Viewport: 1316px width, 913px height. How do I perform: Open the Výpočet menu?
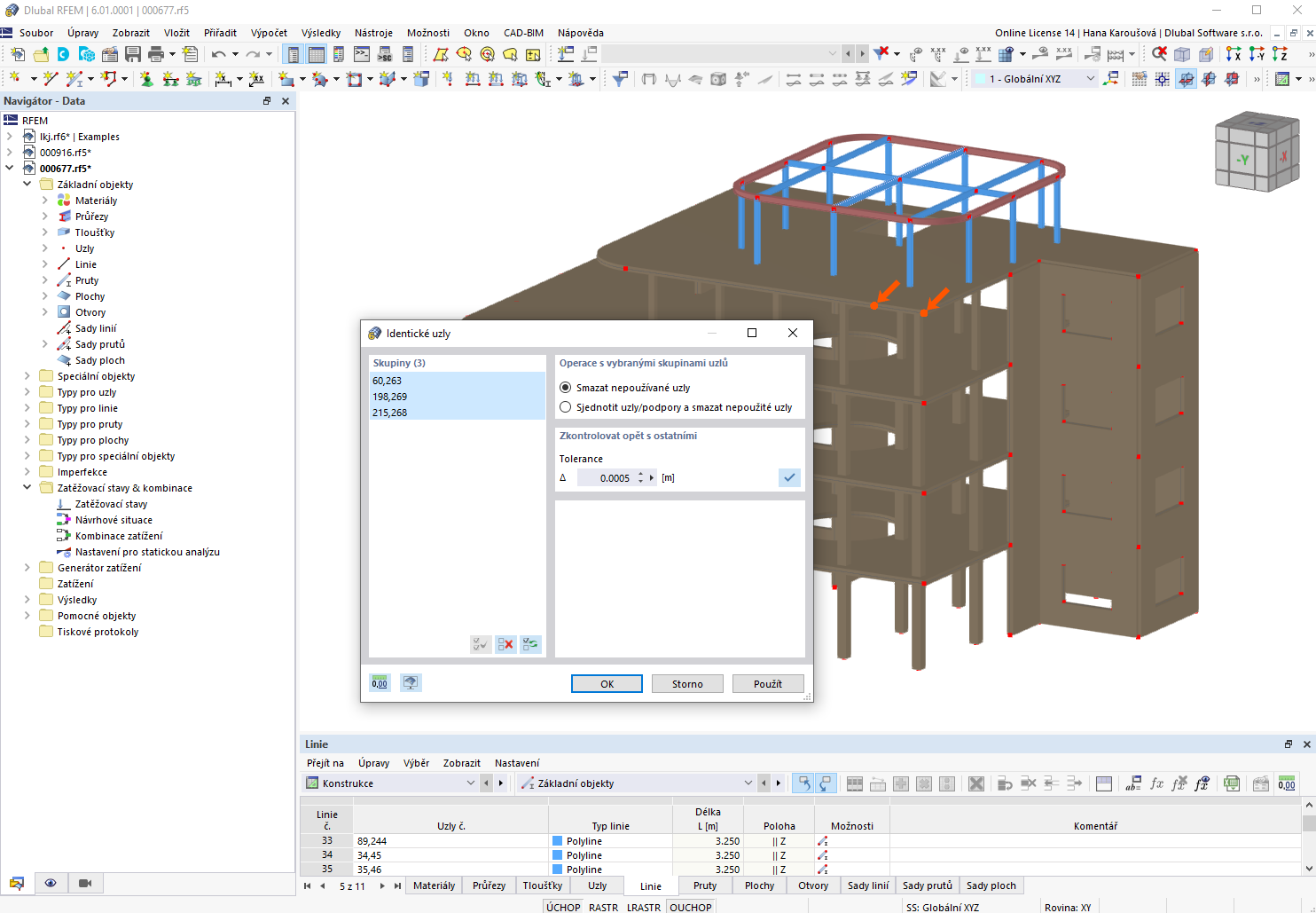click(x=269, y=33)
